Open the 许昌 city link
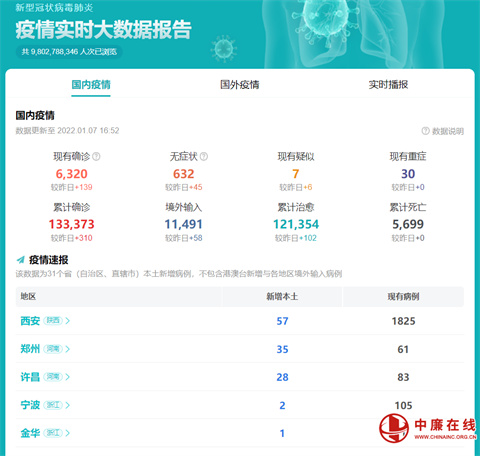480x456 pixels. [x=30, y=377]
